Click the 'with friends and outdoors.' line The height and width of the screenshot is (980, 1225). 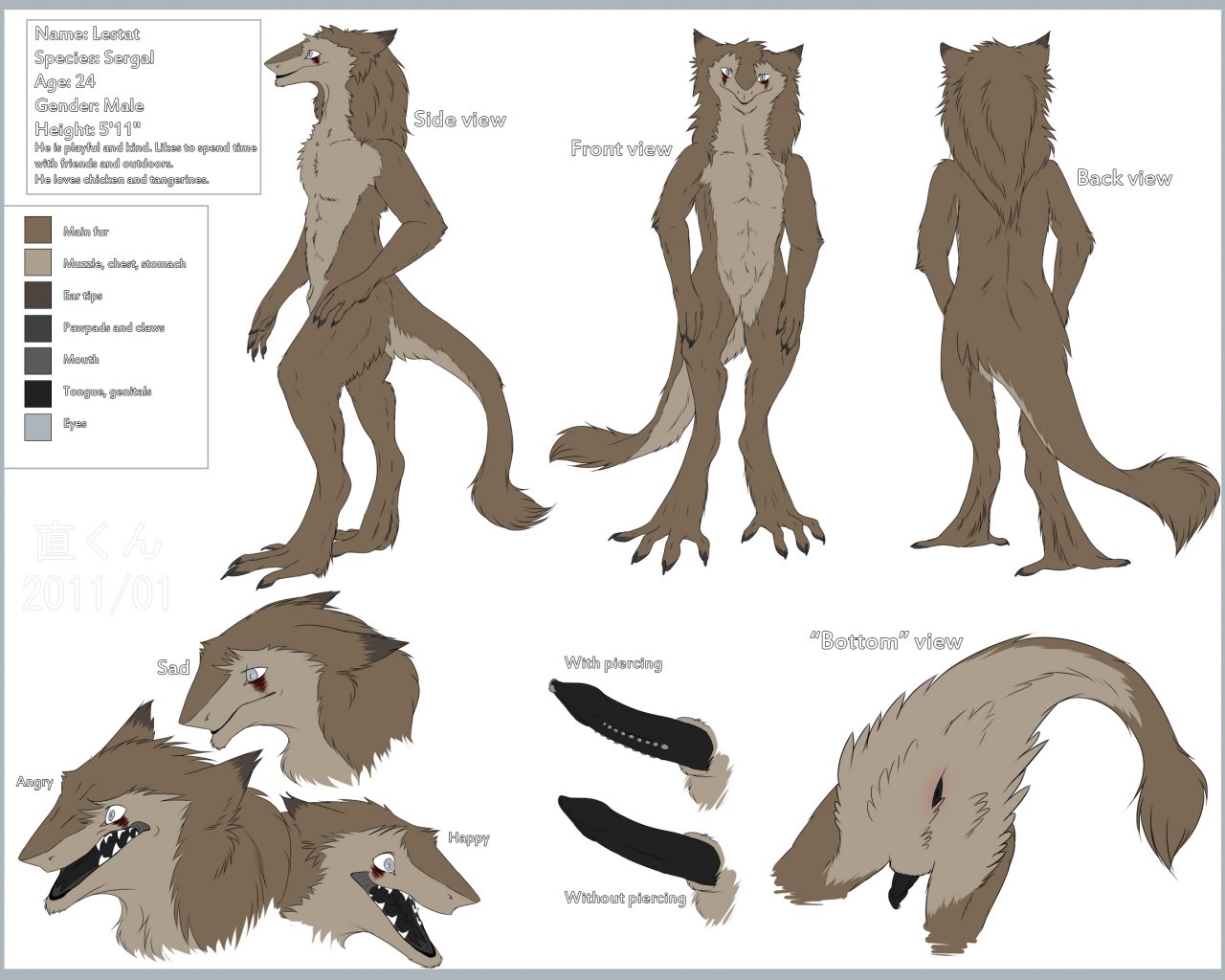[104, 164]
